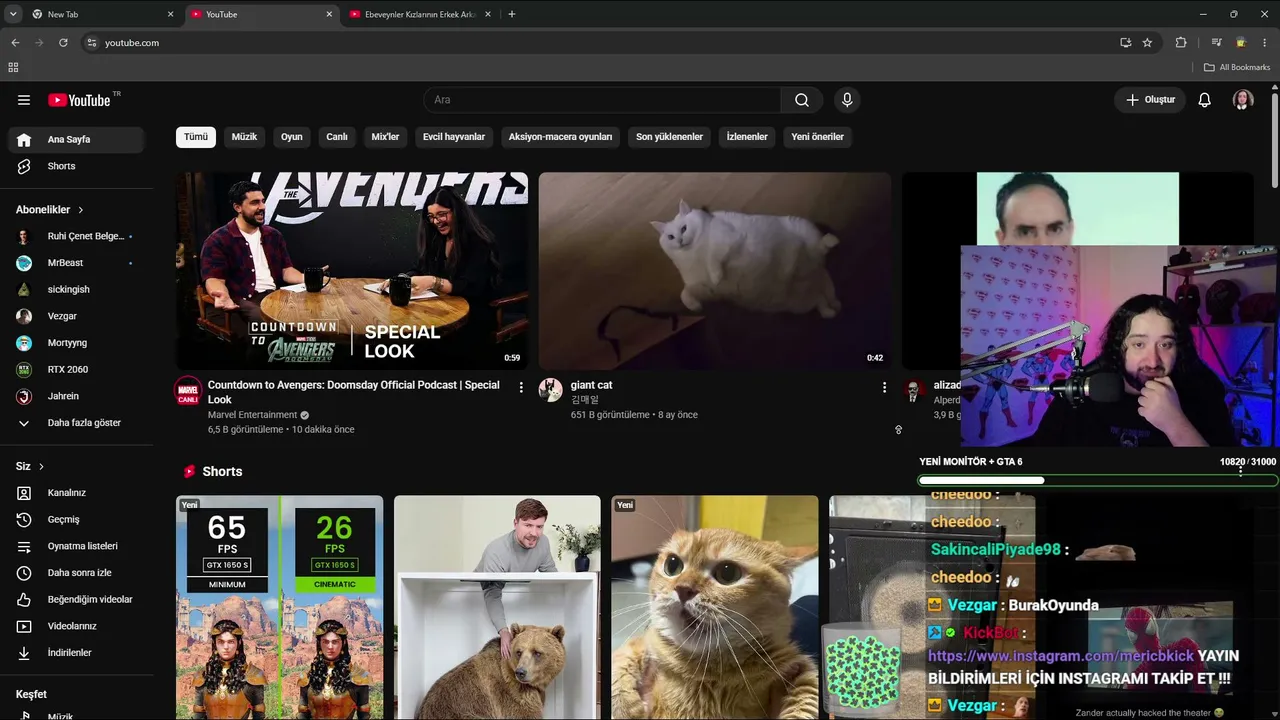Open Shorts from the sidebar
This screenshot has height=720, width=1280.
tap(76, 166)
